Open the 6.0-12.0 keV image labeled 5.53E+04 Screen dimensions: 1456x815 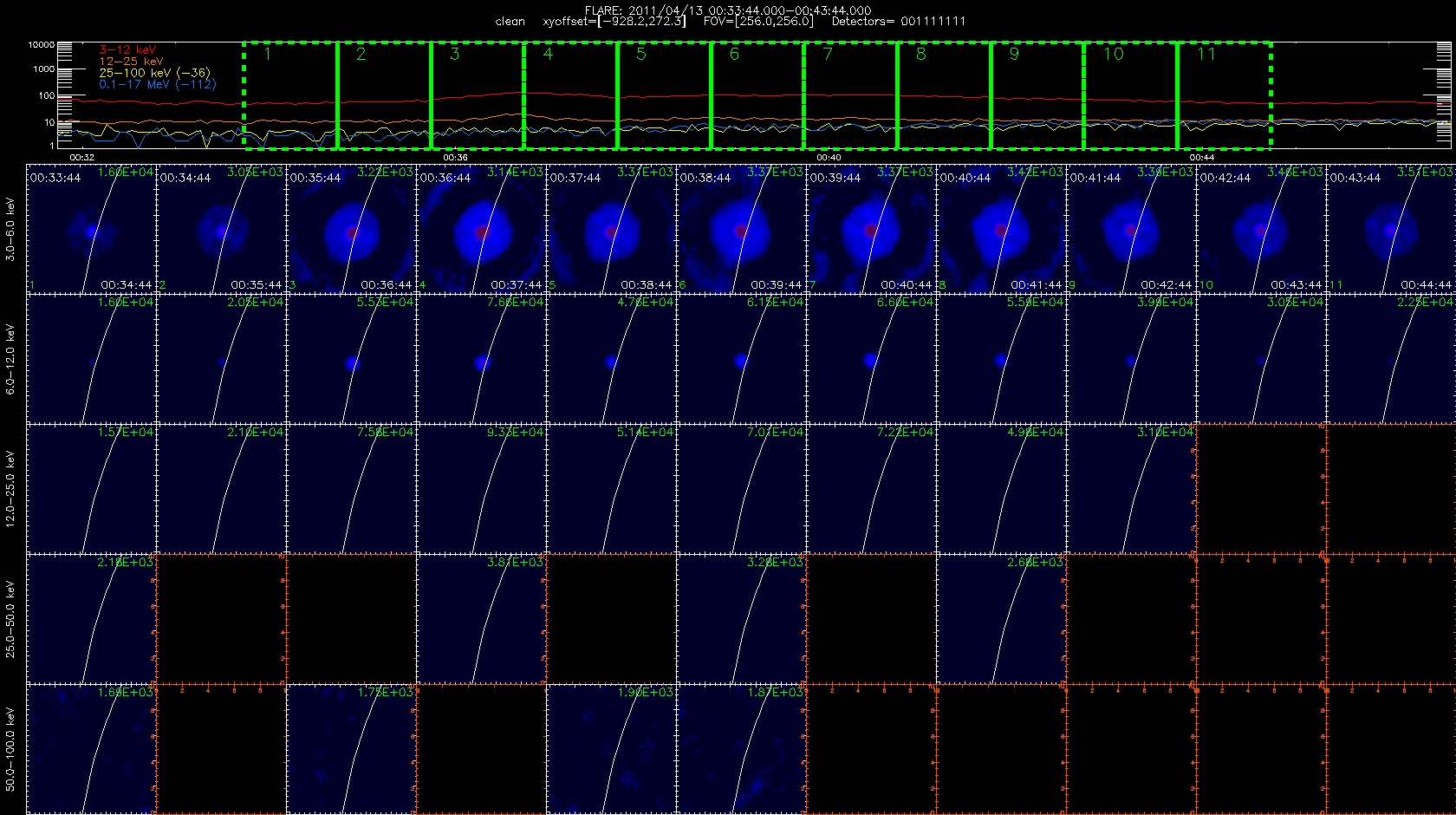[352, 359]
